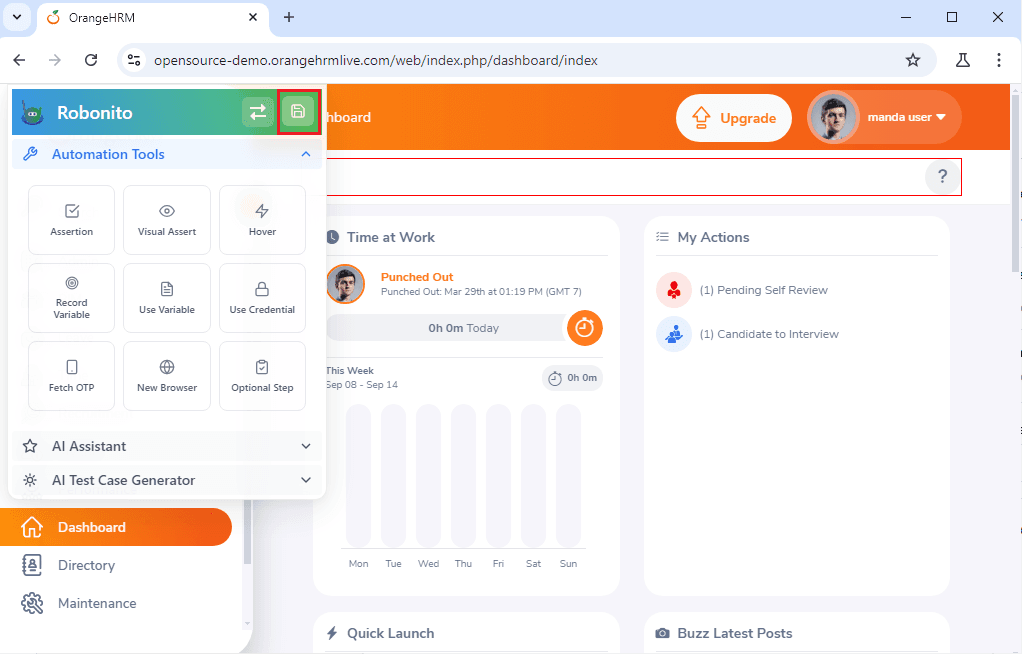Open Chrome three-dot menu
1022x654 pixels.
coord(999,60)
